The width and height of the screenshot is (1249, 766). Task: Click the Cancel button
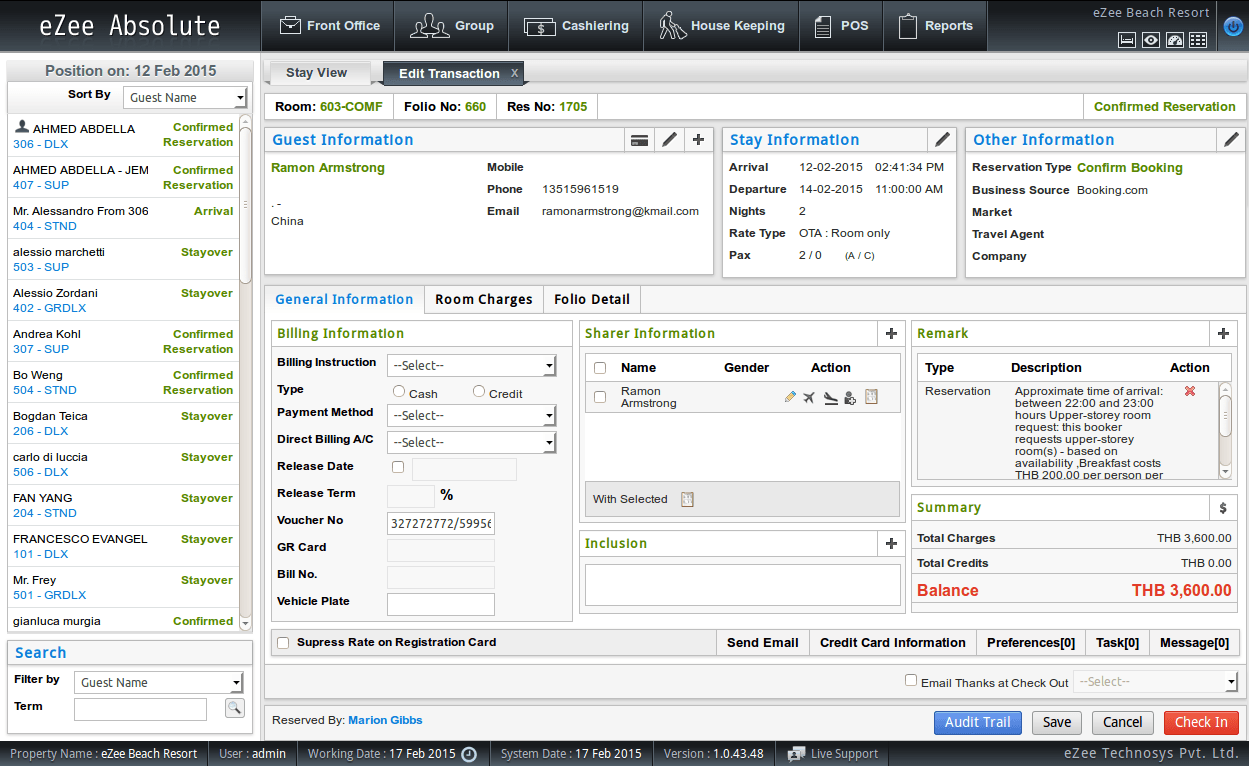[1123, 722]
